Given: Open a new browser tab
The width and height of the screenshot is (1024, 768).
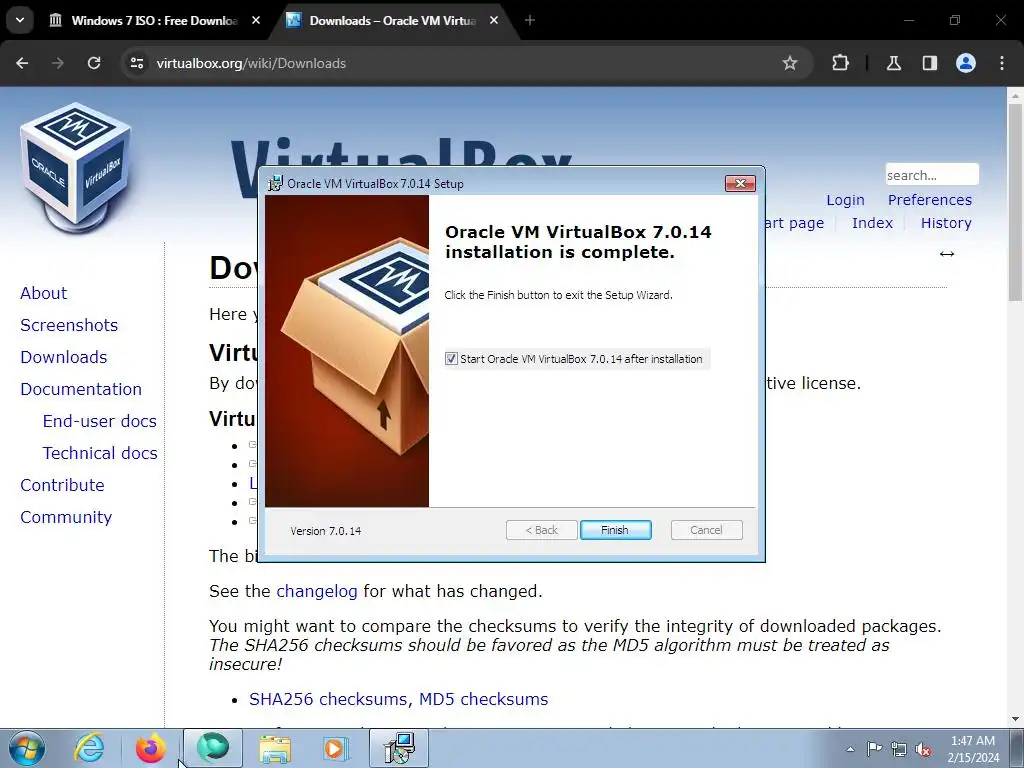Looking at the screenshot, I should 530,20.
